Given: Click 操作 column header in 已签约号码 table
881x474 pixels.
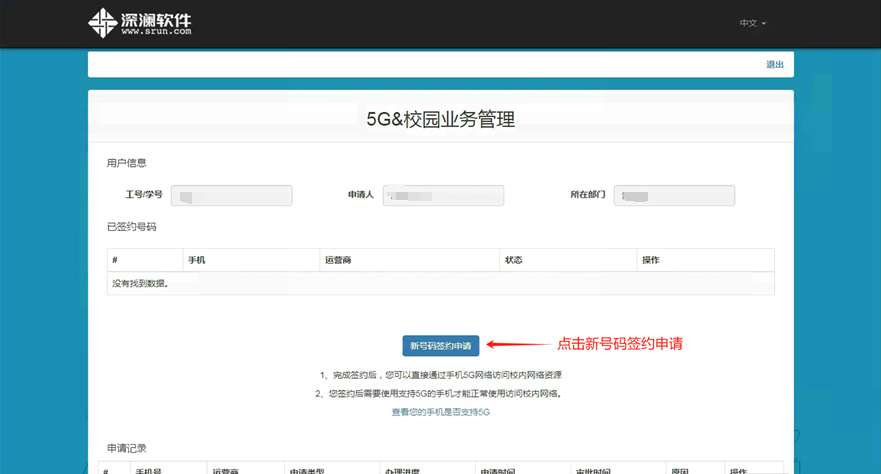Looking at the screenshot, I should pyautogui.click(x=650, y=260).
